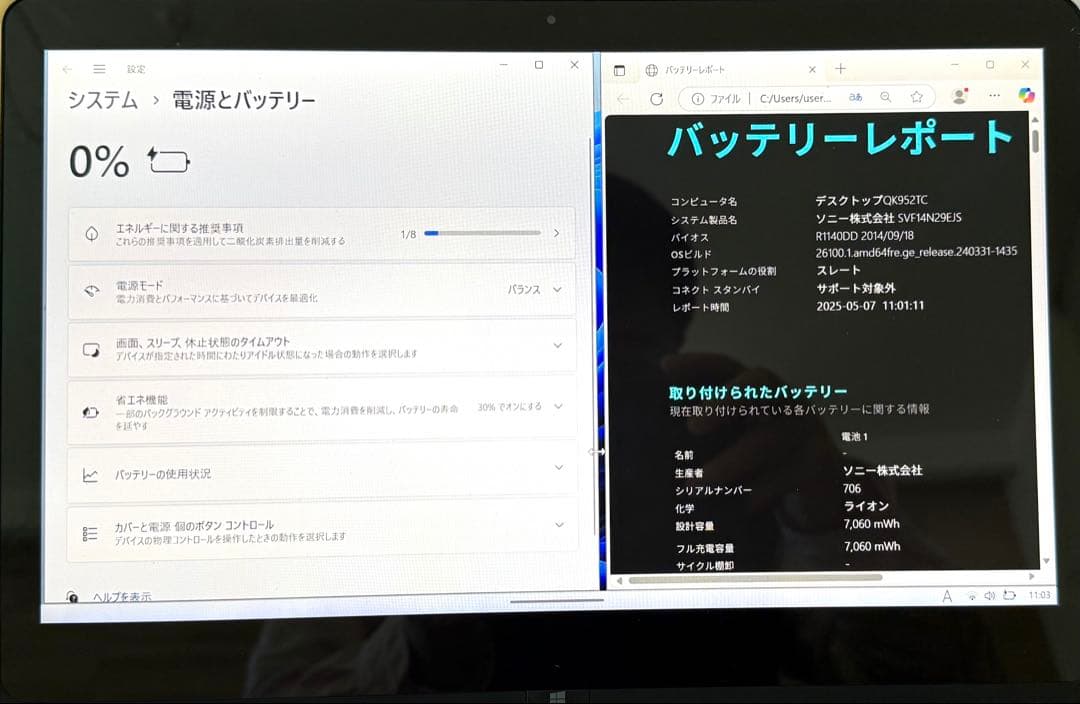Open translate options with the aあ icon
The image size is (1080, 704).
(x=856, y=95)
